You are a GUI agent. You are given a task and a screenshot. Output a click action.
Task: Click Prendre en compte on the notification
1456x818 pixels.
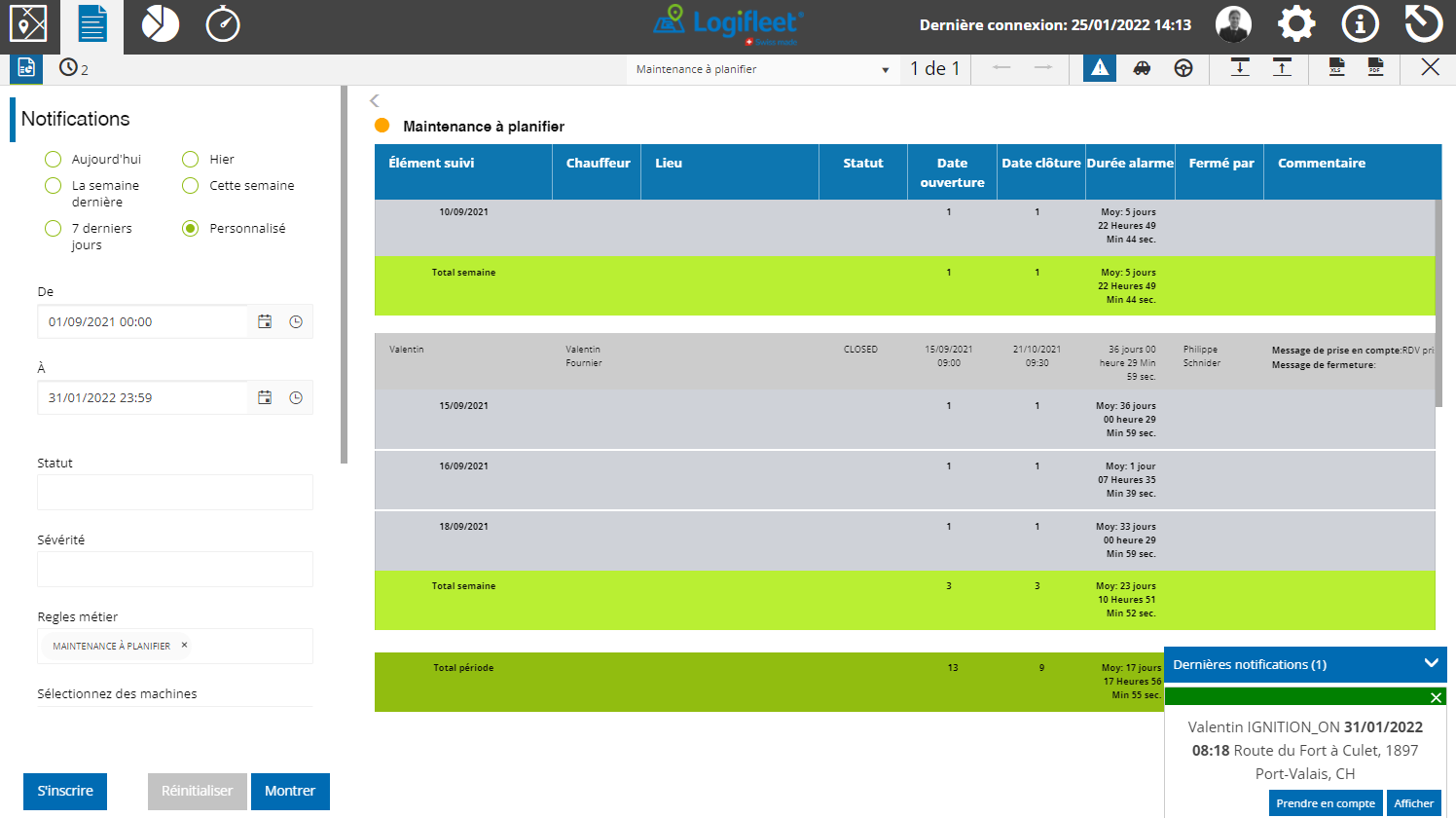(1326, 802)
